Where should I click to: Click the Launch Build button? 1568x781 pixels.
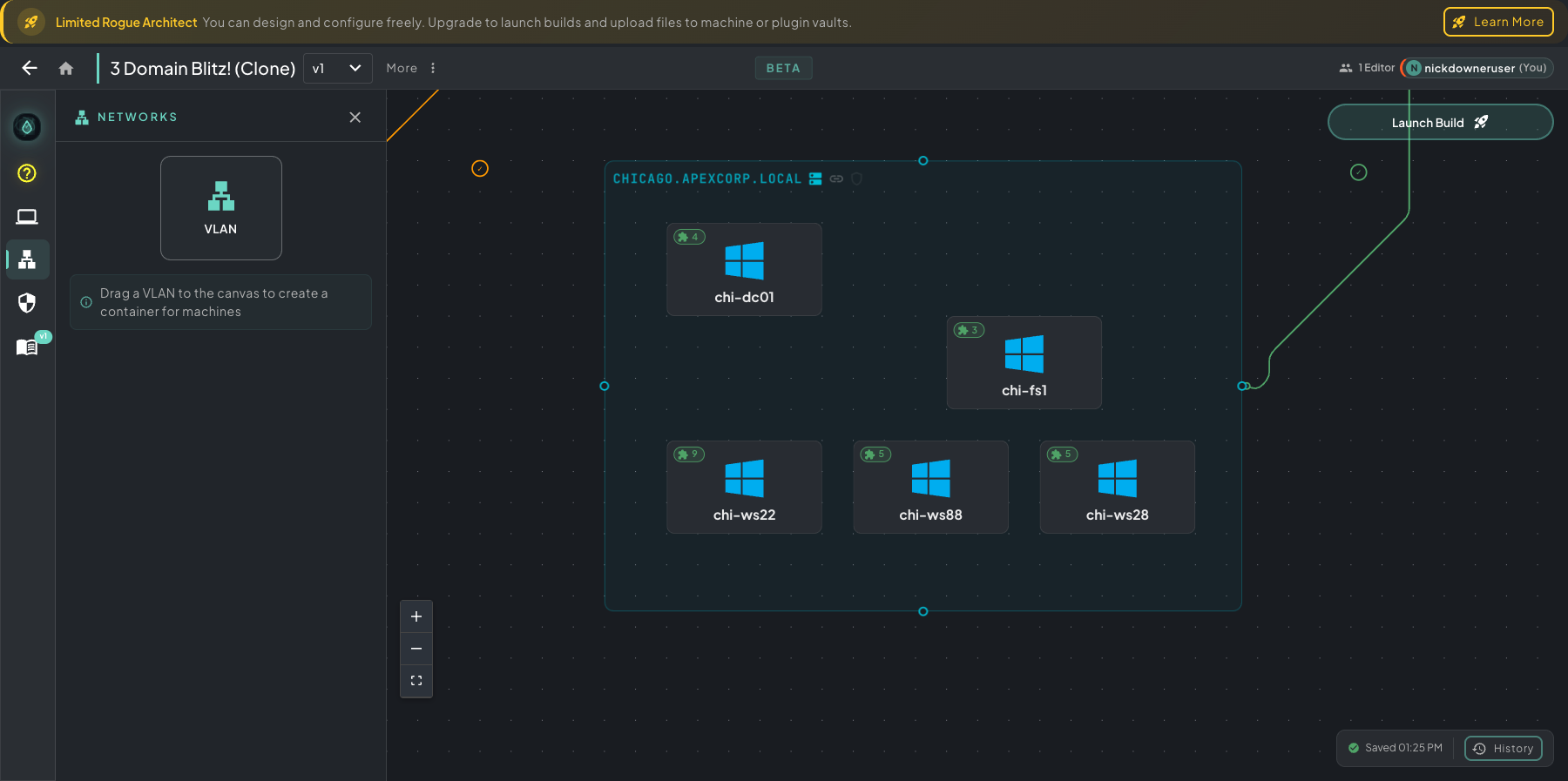(1440, 123)
